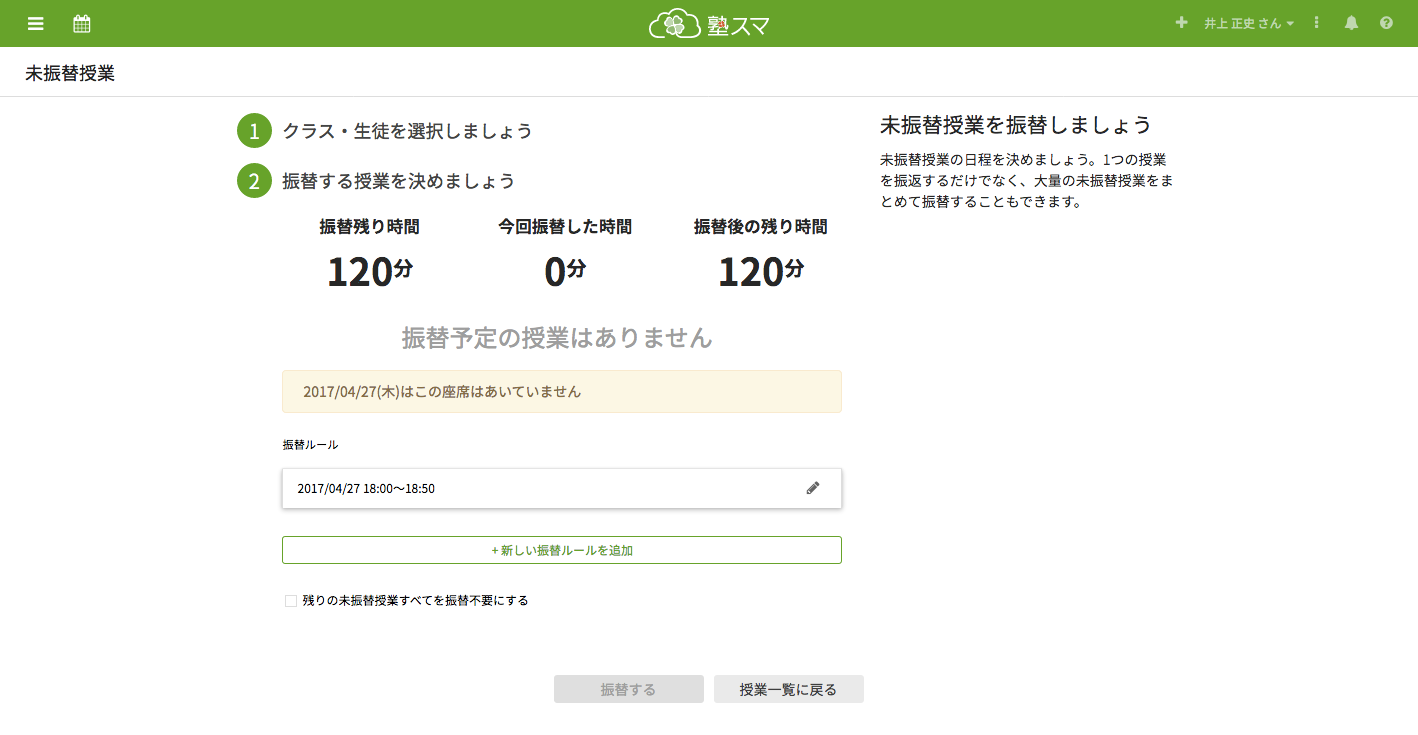Go back using 授業一覧に戻る button
The image size is (1418, 735).
[x=788, y=689]
